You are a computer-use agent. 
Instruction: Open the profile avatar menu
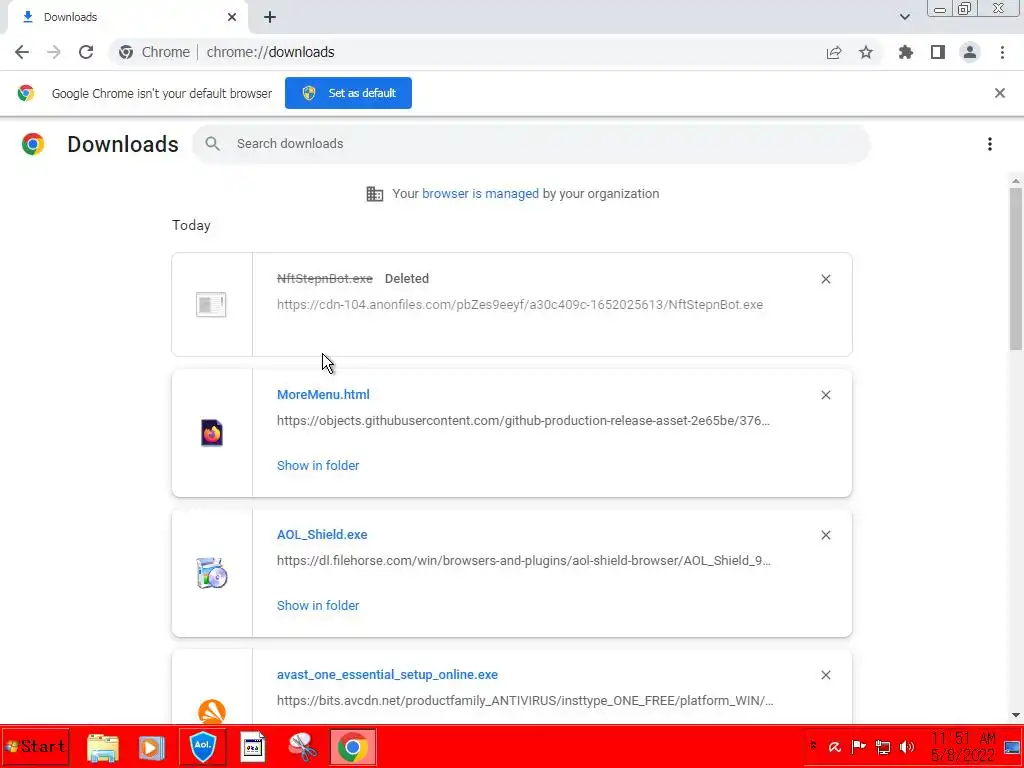(970, 52)
